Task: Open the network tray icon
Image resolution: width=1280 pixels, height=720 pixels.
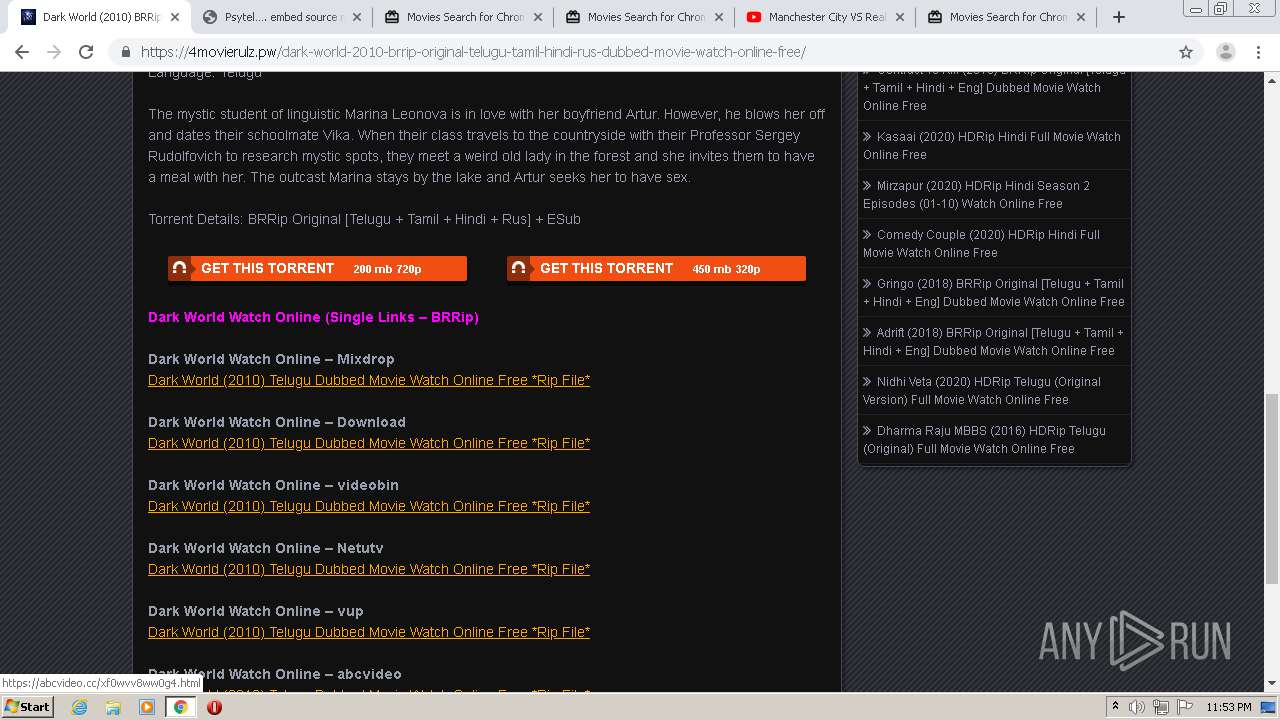Action: tap(1161, 707)
